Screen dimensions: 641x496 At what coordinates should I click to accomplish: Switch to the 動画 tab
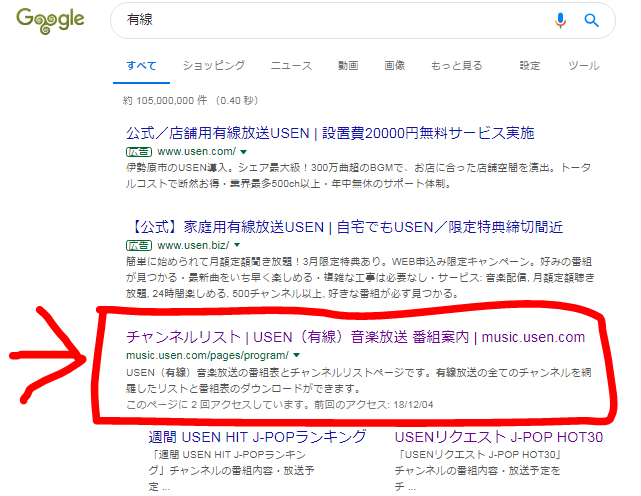(348, 66)
